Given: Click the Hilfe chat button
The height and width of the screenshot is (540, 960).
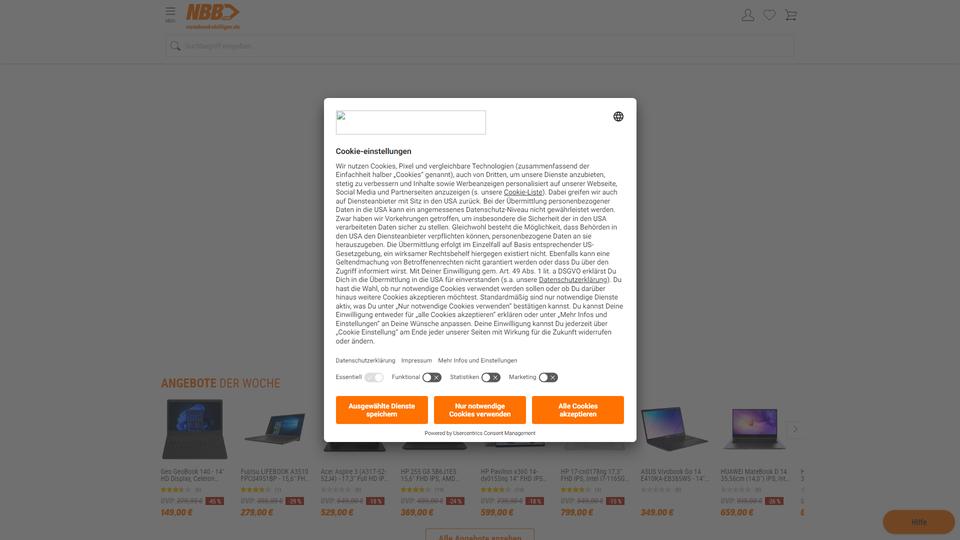Looking at the screenshot, I should tap(918, 522).
